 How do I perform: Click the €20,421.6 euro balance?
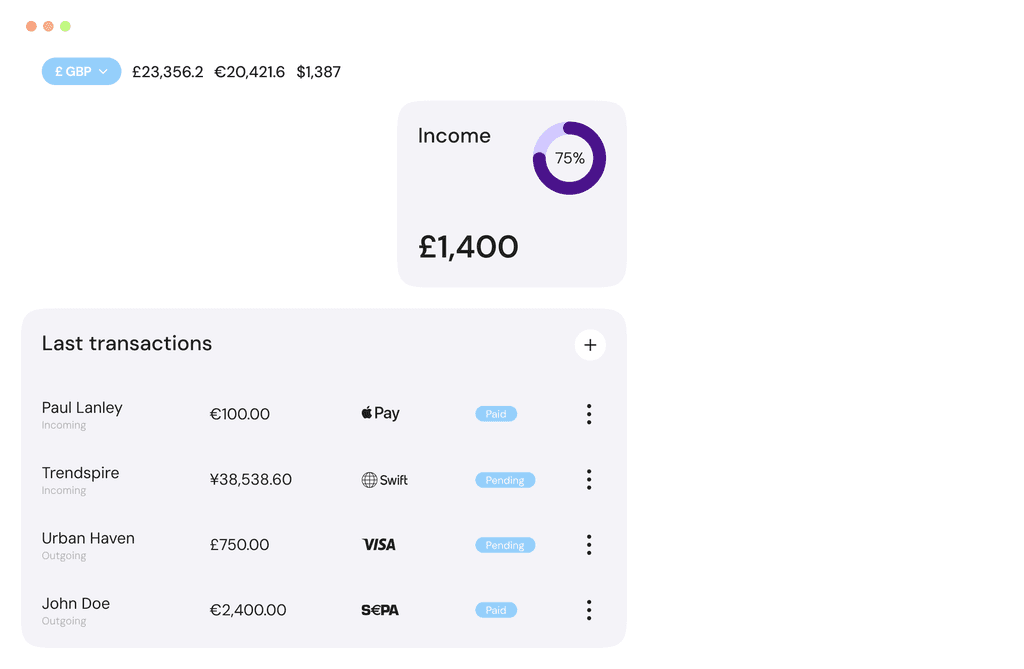pos(249,71)
